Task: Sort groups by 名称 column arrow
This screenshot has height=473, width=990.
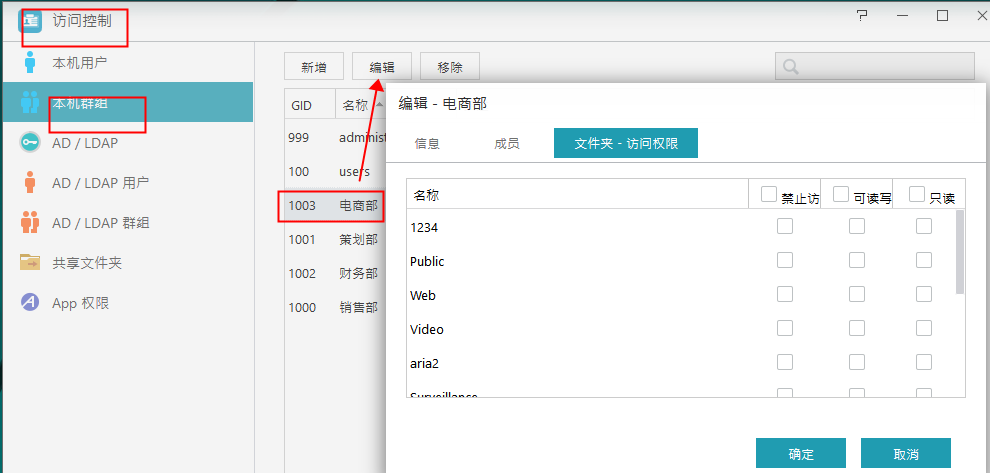Action: click(378, 105)
